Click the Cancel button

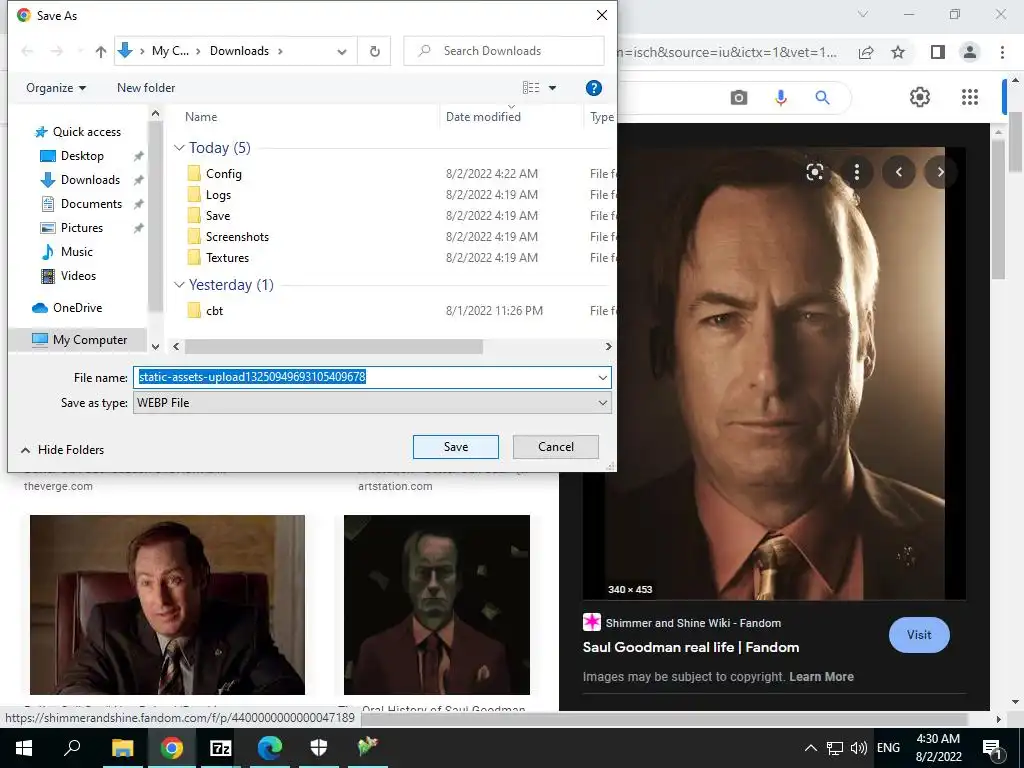(556, 447)
